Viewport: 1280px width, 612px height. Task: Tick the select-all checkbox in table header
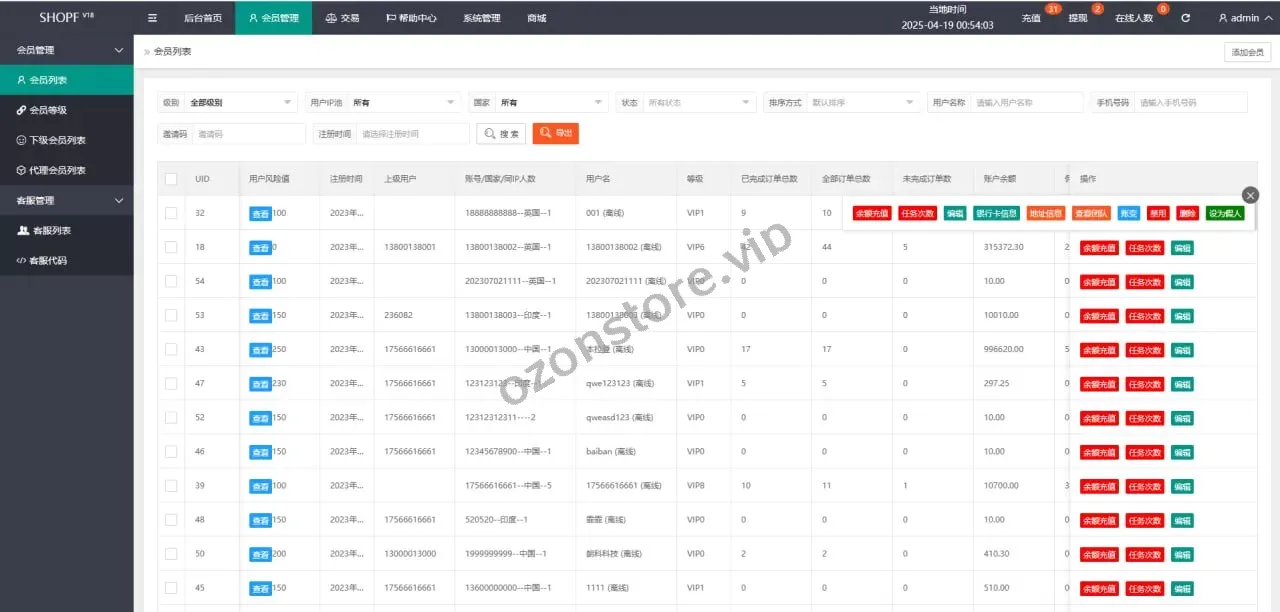tap(171, 179)
